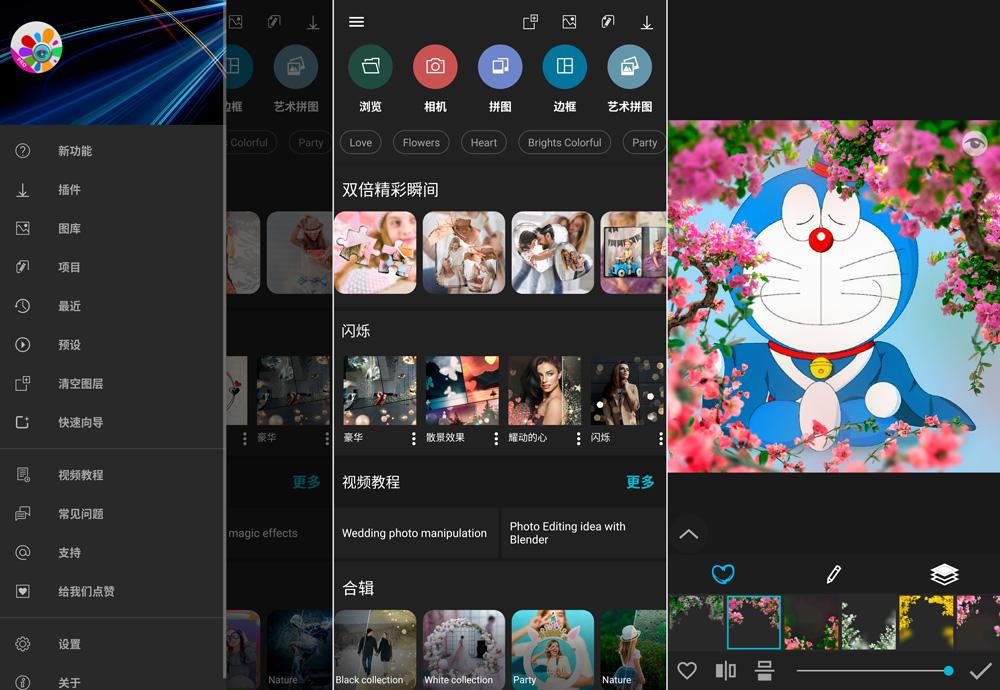Image resolution: width=1000 pixels, height=690 pixels.
Task: Open the torn paper effect thumbnail
Action: [464, 253]
